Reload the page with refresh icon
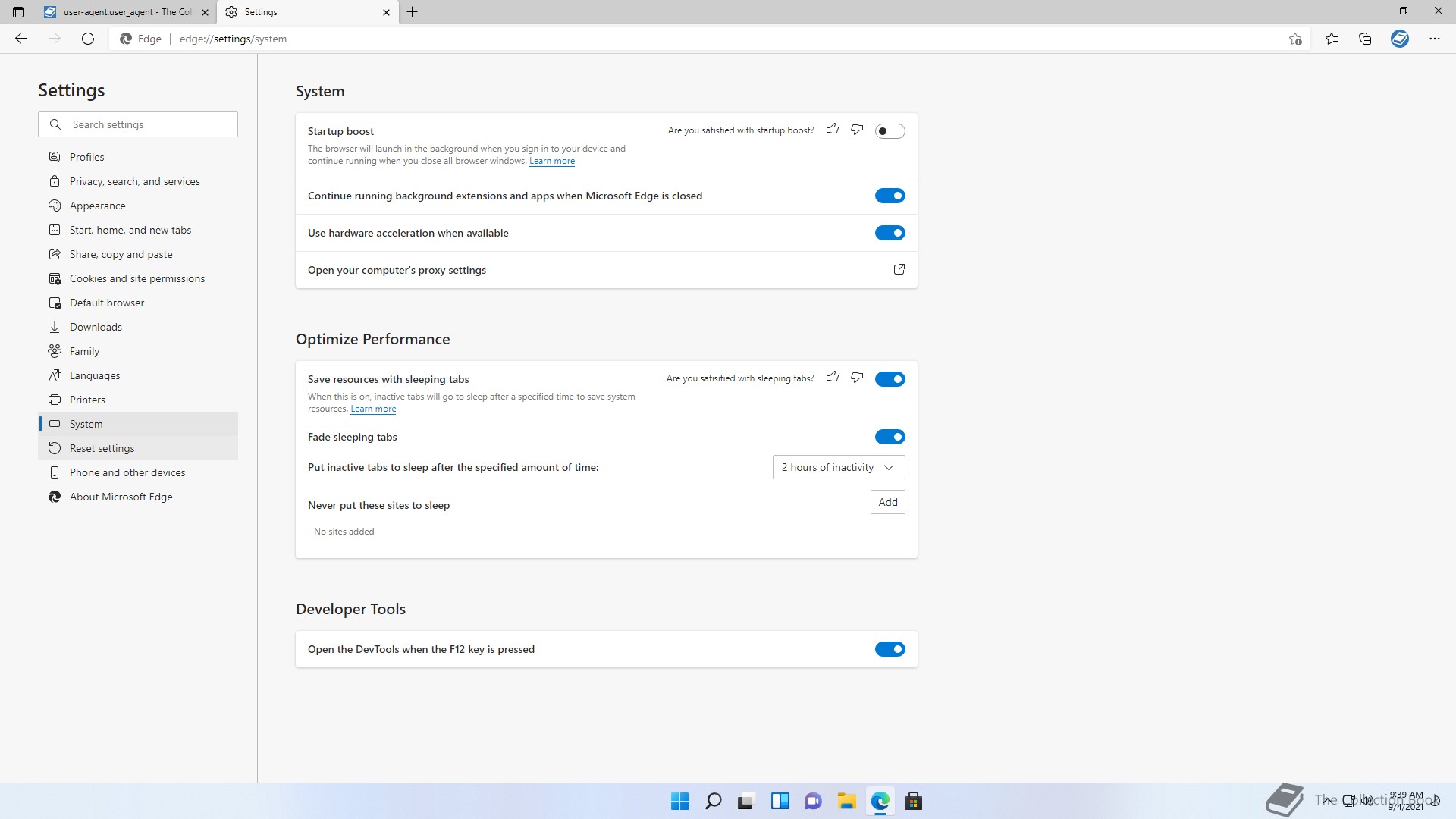The image size is (1456, 819). [88, 39]
